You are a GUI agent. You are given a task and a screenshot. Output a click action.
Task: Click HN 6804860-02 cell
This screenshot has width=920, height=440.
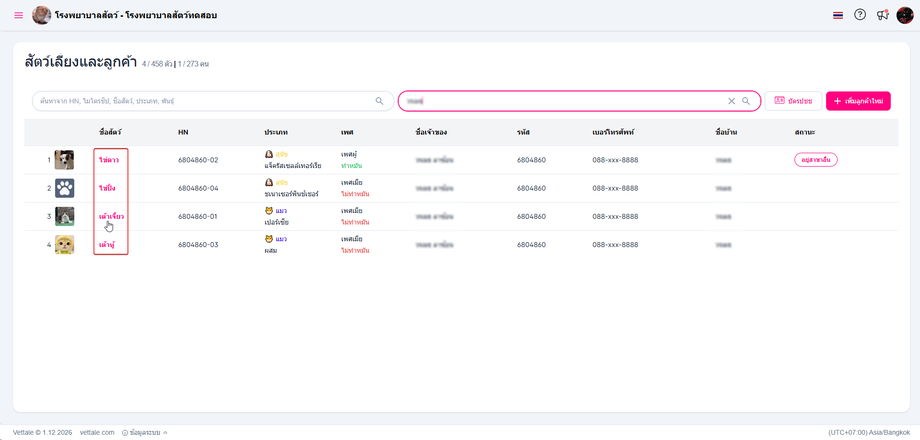tap(198, 160)
